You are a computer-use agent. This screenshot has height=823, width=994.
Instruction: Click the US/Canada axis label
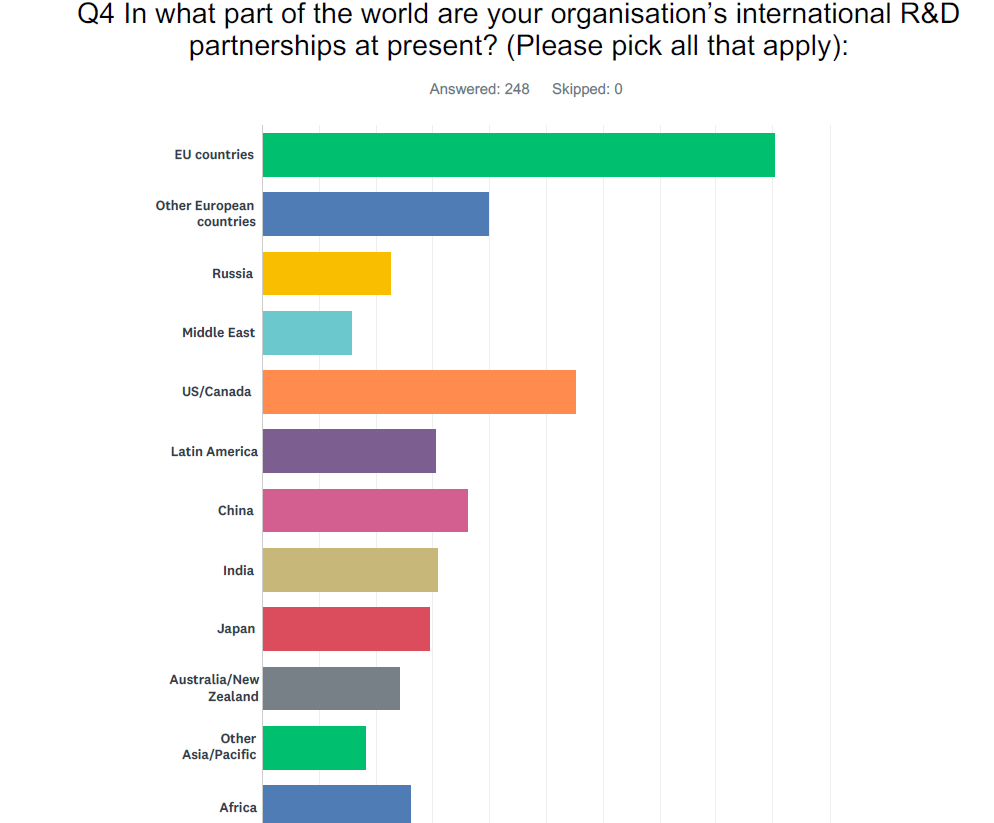(x=217, y=392)
